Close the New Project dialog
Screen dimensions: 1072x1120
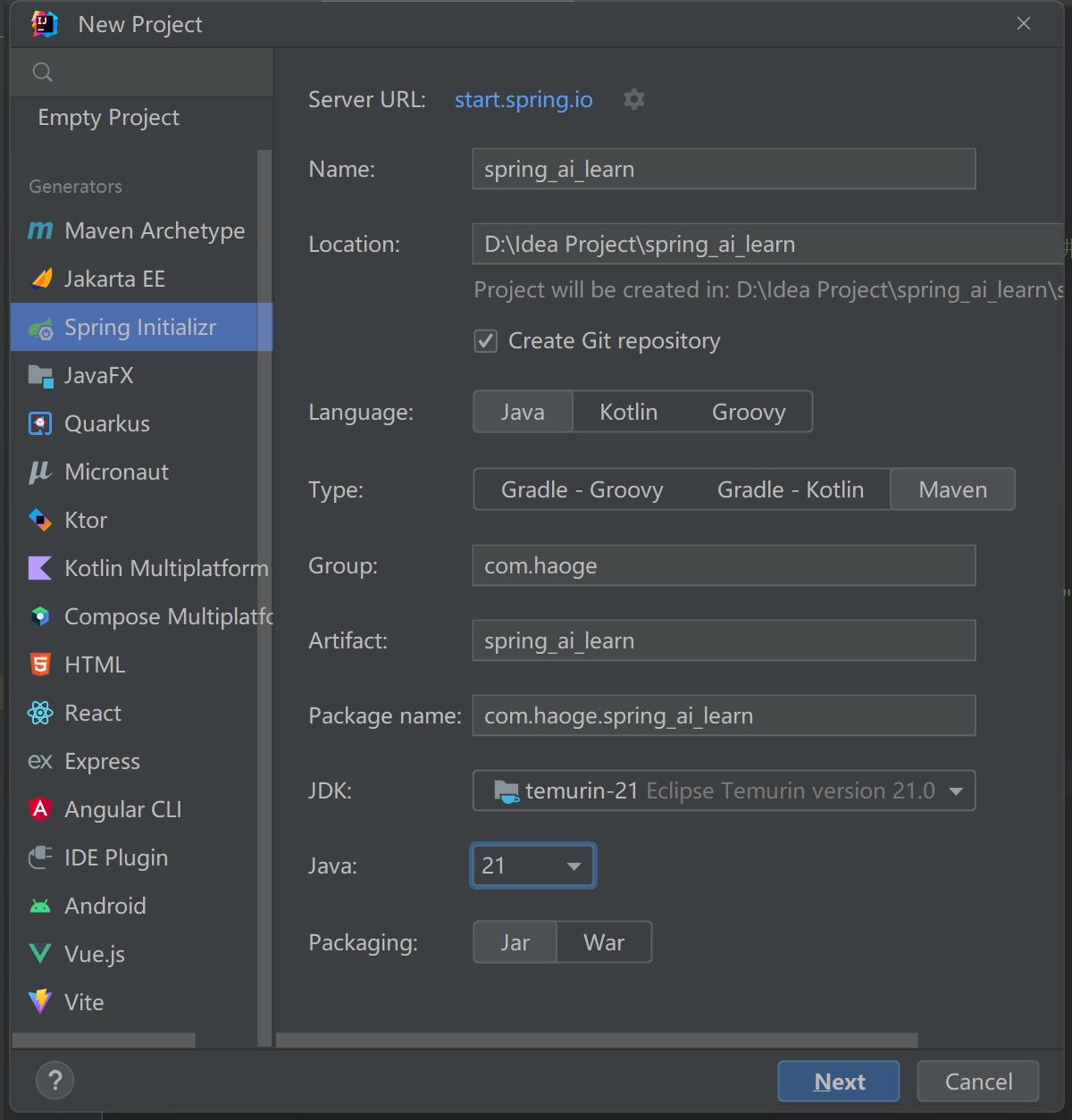tap(1024, 24)
